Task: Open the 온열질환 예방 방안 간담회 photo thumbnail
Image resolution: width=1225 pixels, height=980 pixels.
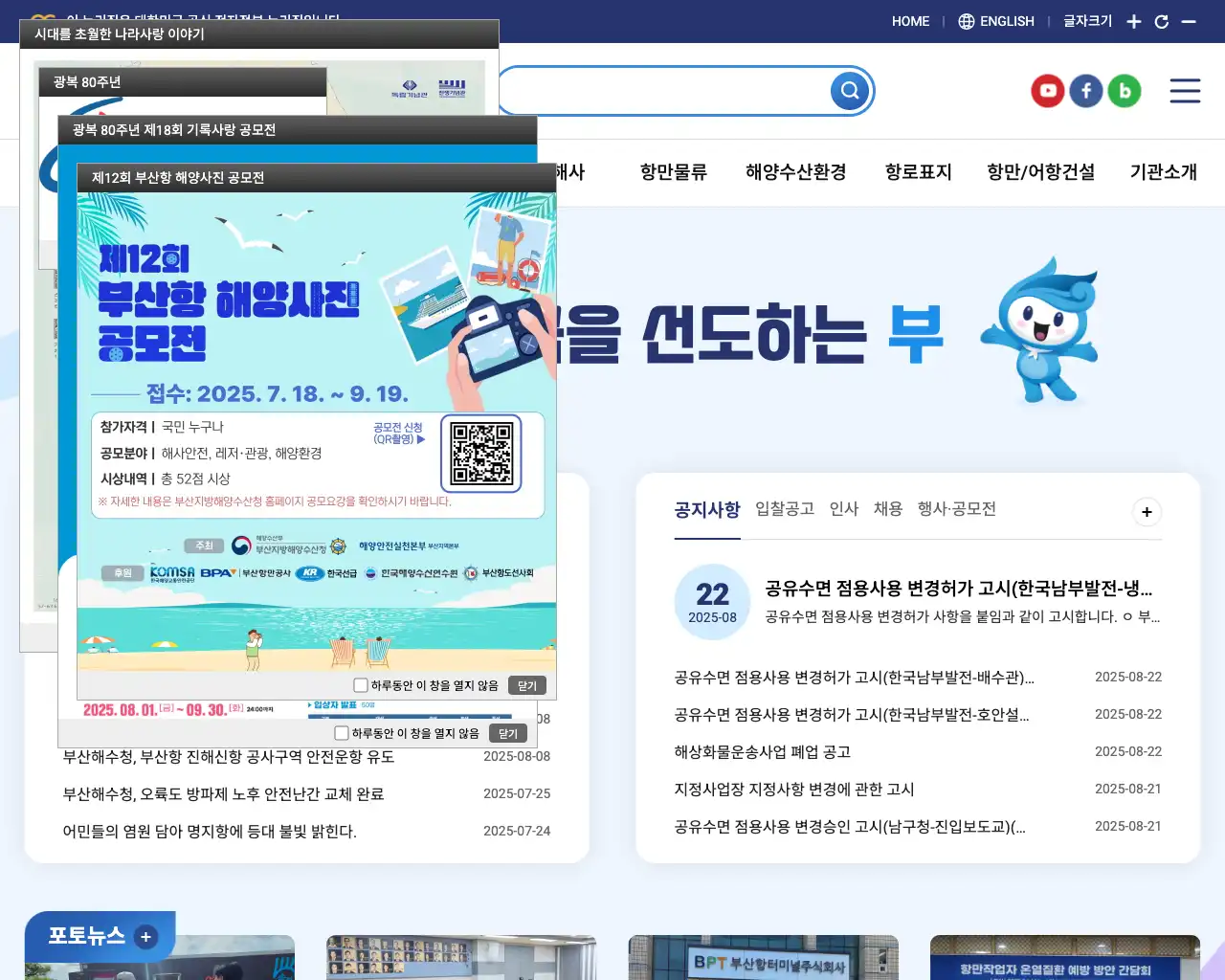Action: [x=1065, y=957]
